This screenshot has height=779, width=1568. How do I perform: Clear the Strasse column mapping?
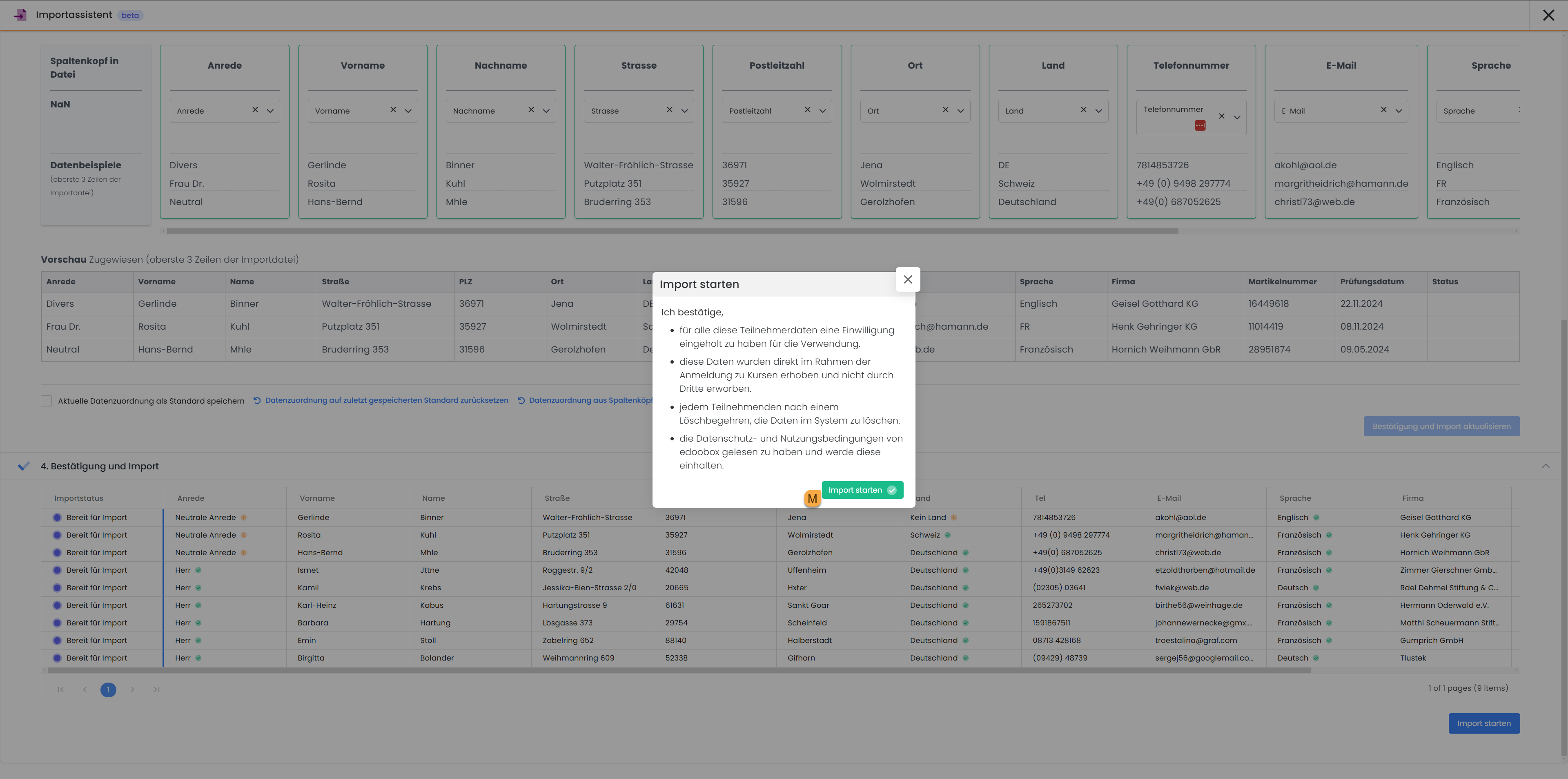669,109
